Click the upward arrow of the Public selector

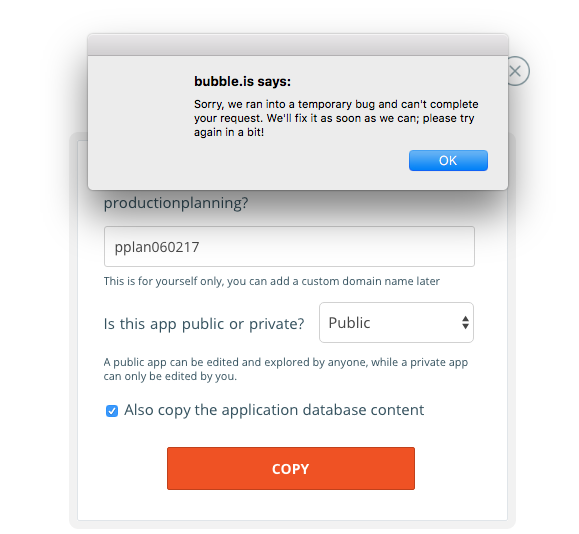coord(465,318)
